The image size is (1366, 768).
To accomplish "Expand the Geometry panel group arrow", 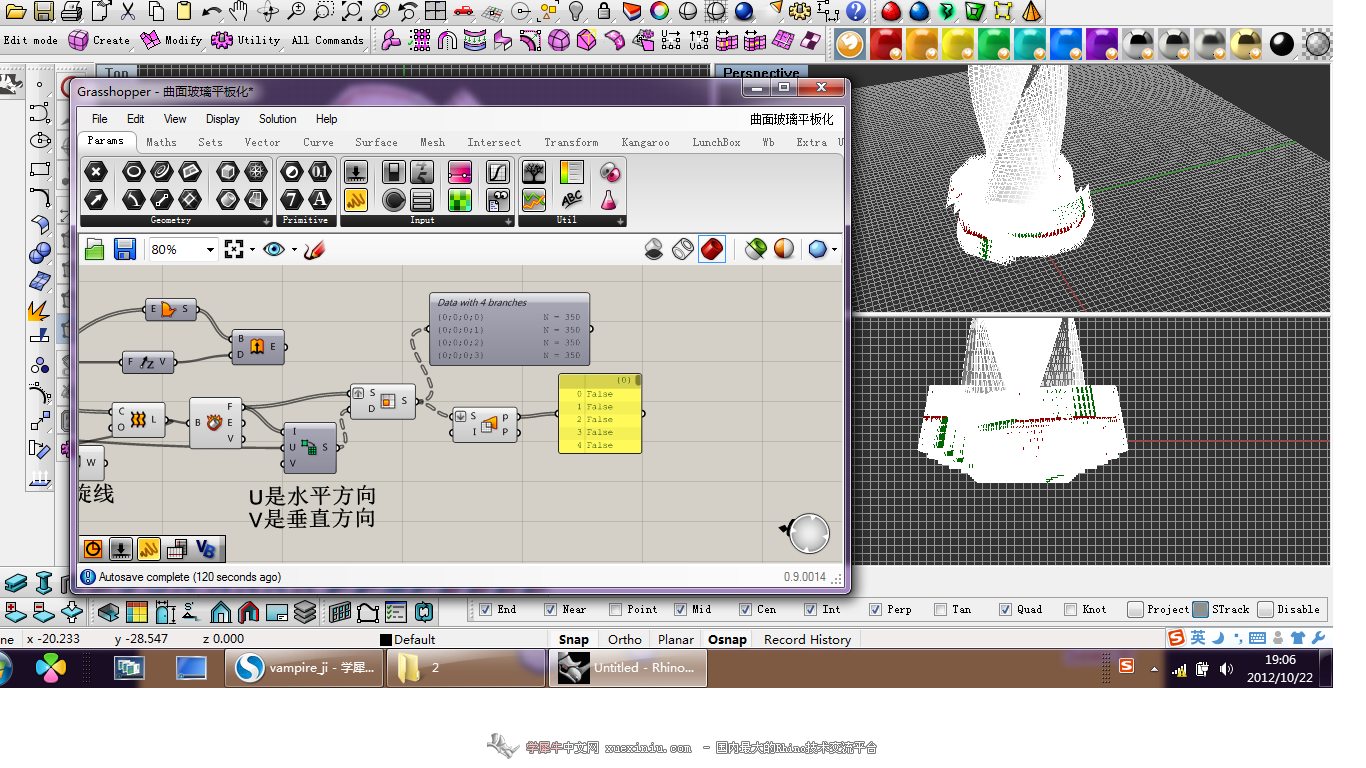I will 266,221.
